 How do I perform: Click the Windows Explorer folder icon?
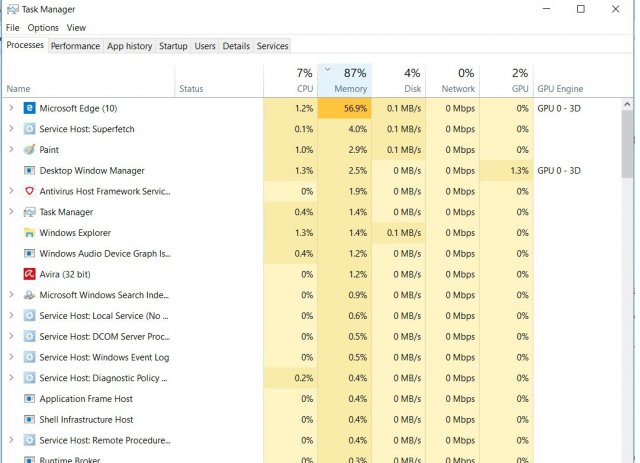[x=30, y=233]
